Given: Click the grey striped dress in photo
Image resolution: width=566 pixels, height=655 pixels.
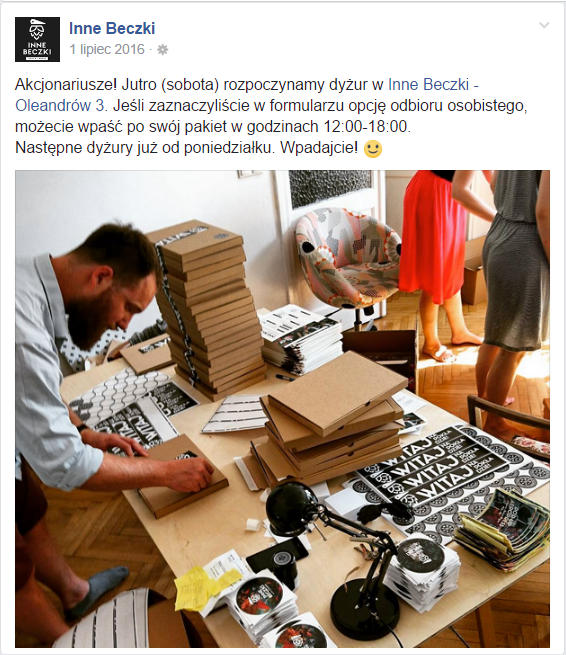Looking at the screenshot, I should coord(516,261).
